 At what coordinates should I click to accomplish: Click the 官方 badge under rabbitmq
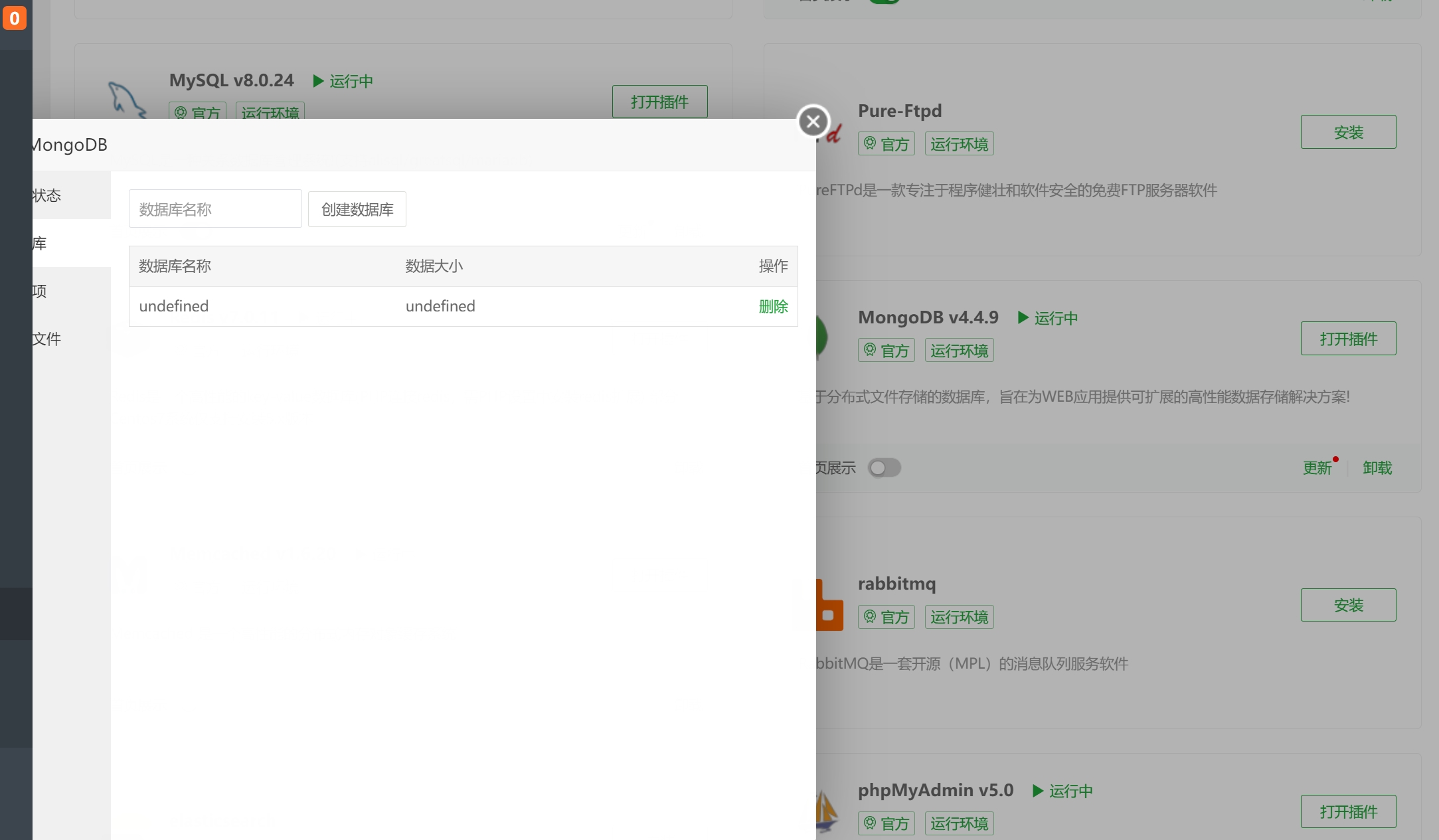click(886, 617)
